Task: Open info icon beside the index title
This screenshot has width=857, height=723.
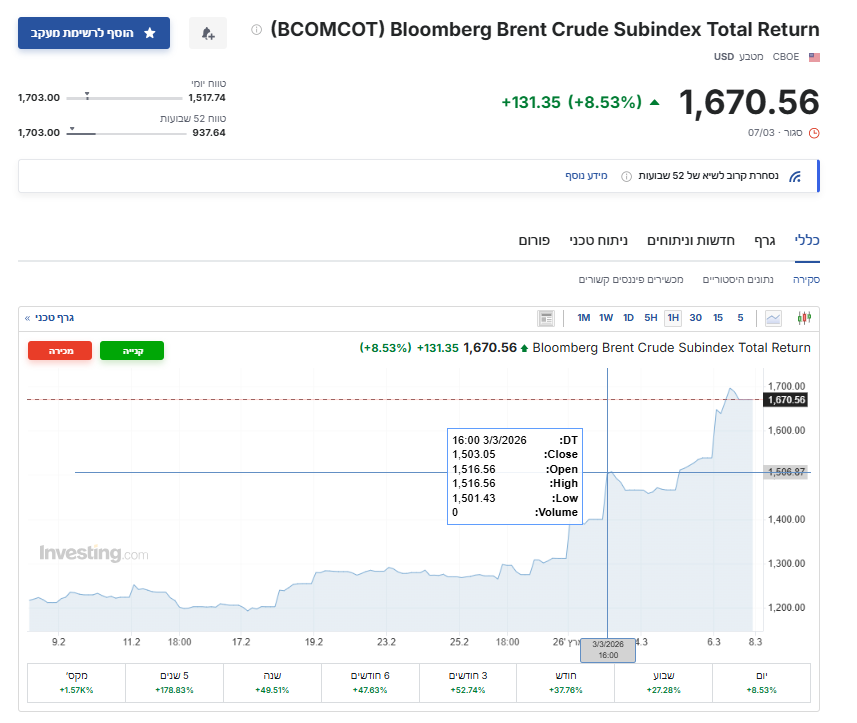Action: pyautogui.click(x=256, y=30)
